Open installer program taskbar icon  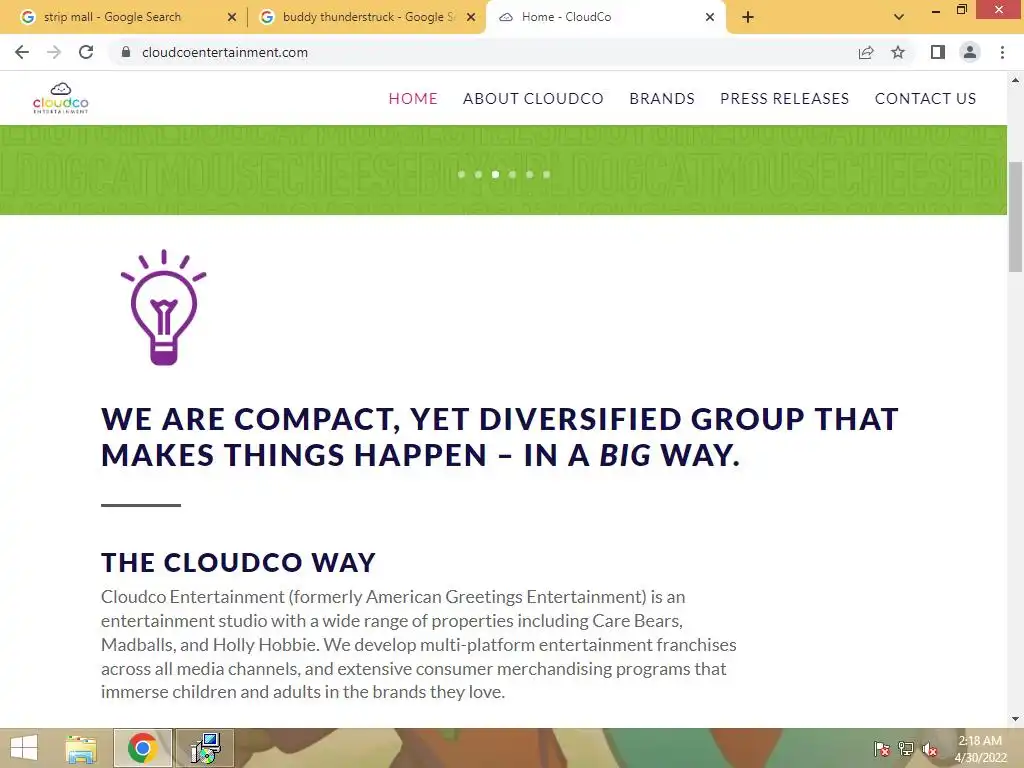tap(205, 748)
